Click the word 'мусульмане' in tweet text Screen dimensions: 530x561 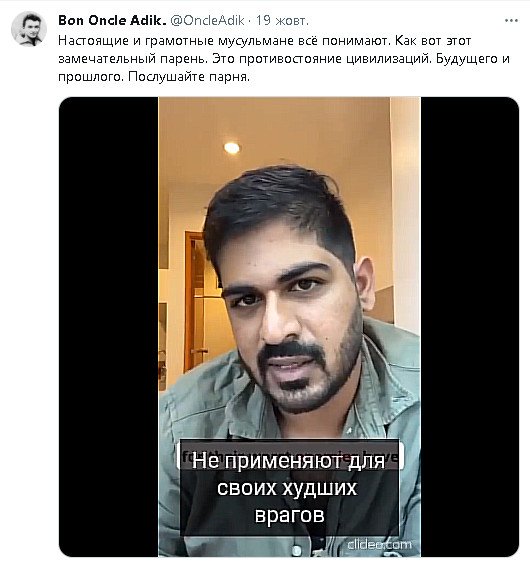256,41
